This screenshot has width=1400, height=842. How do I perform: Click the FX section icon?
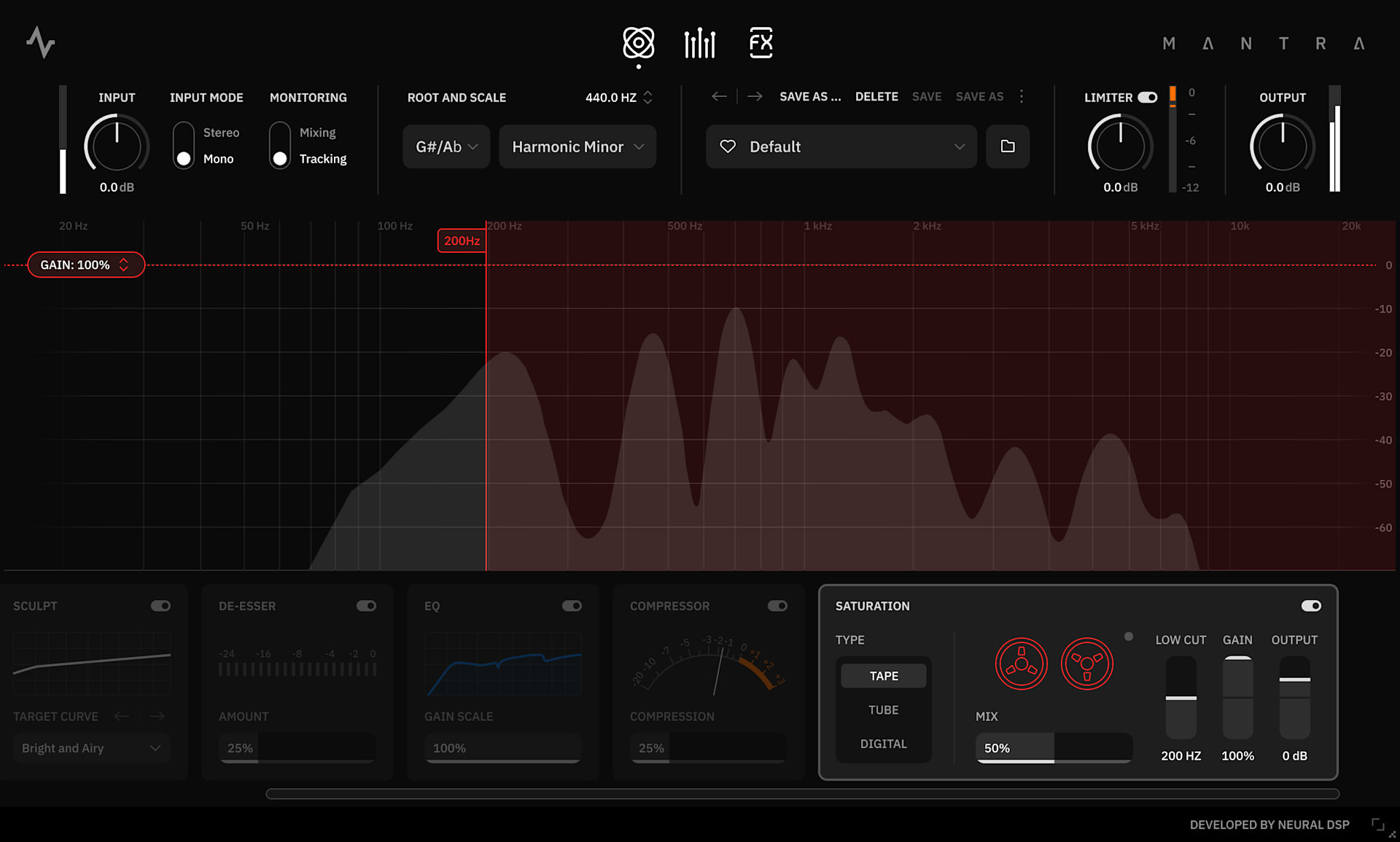point(761,43)
